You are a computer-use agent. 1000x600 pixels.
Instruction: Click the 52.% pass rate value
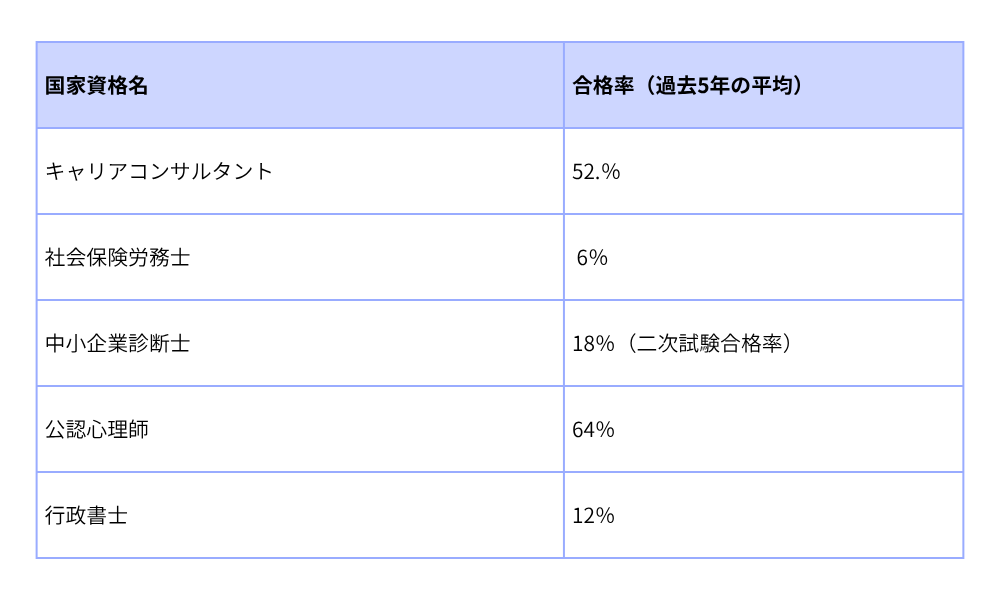596,172
